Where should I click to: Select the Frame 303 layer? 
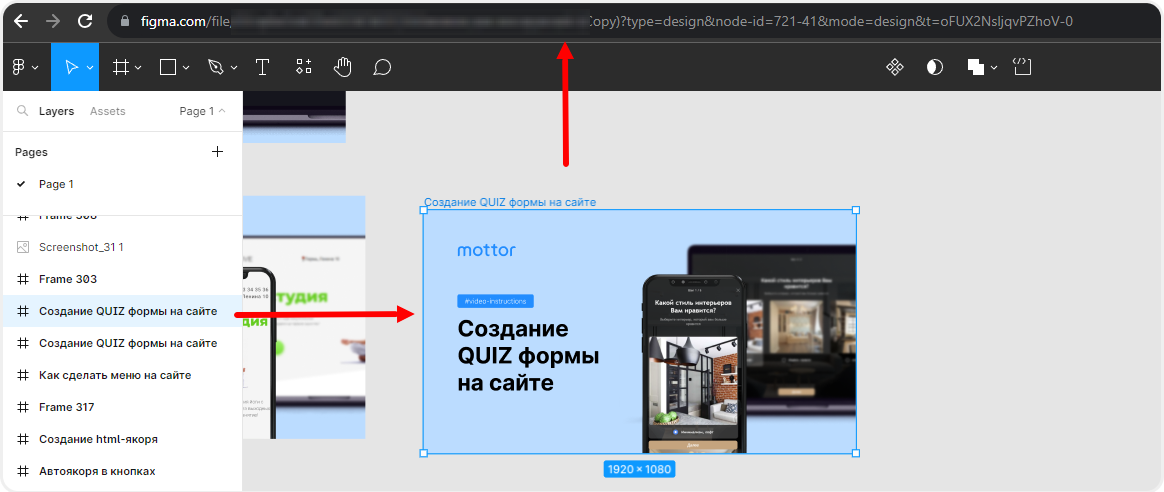pyautogui.click(x=68, y=279)
